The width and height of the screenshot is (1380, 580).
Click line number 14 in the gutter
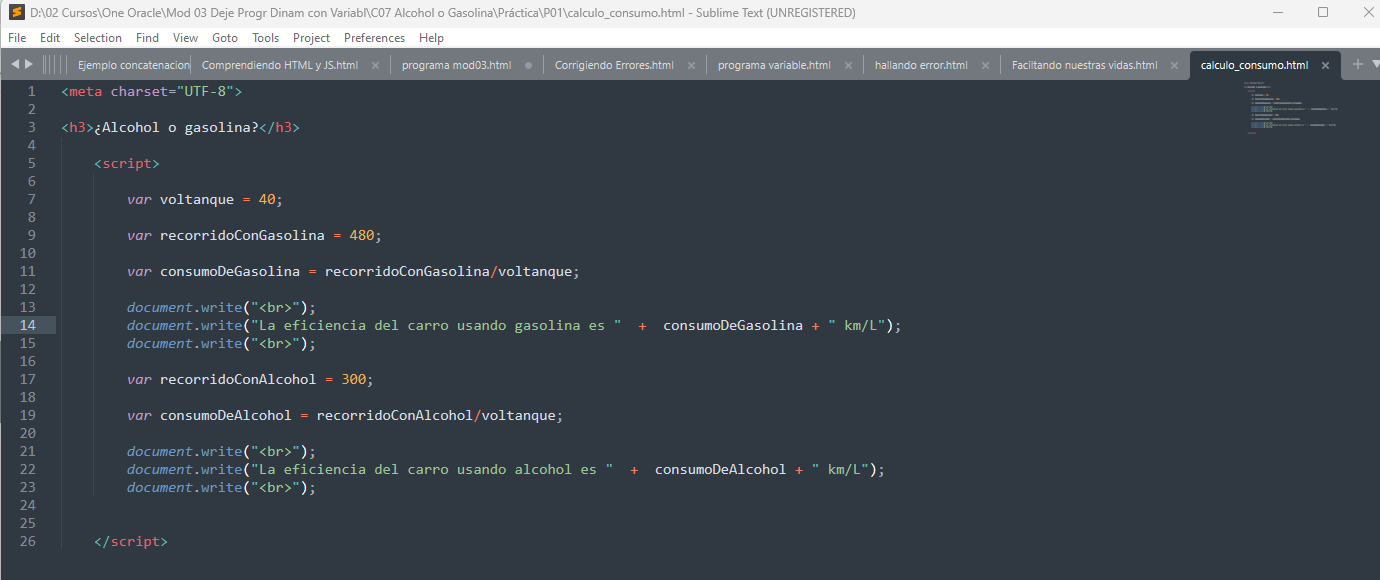click(27, 325)
